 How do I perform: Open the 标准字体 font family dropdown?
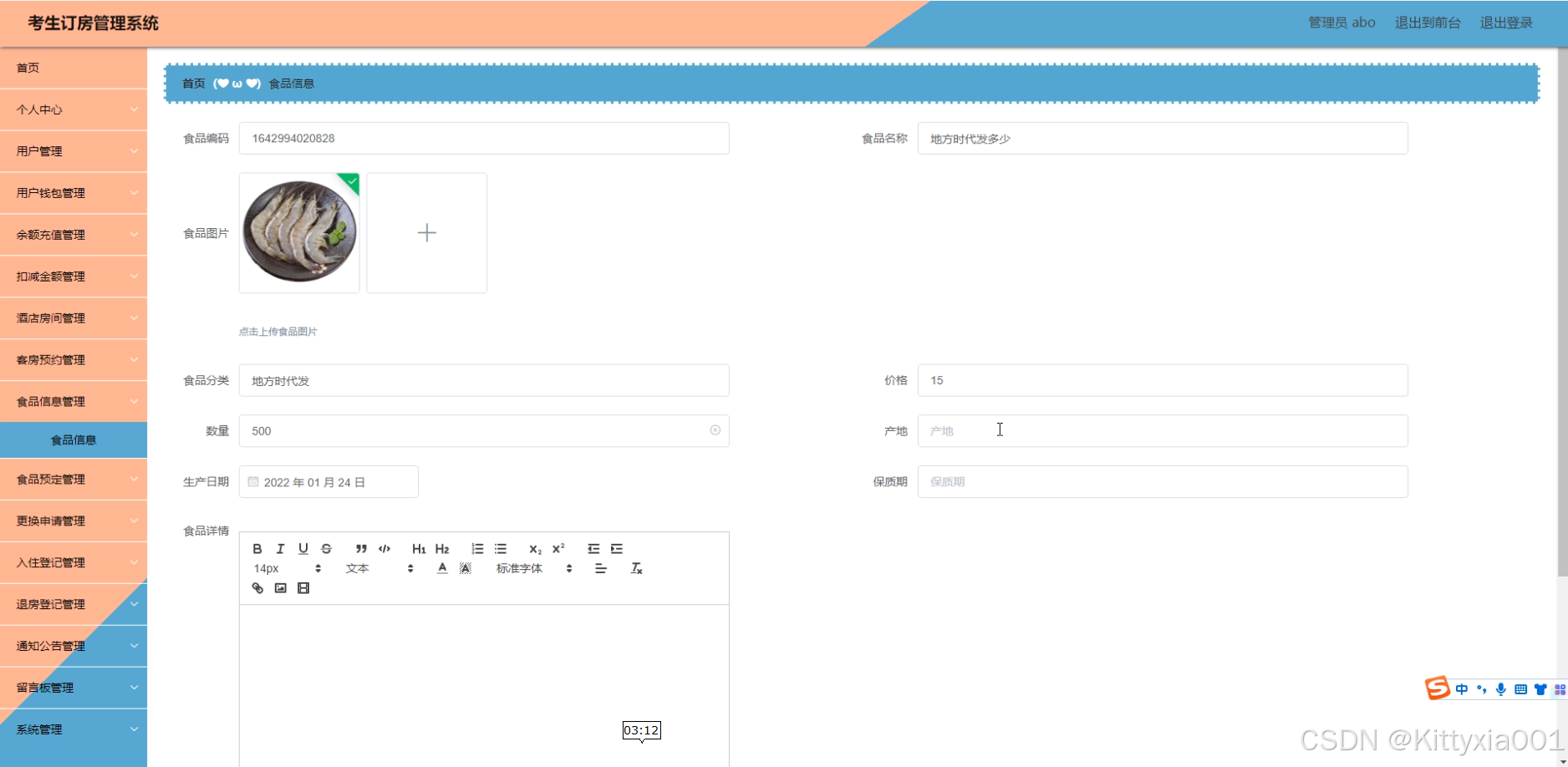[x=533, y=568]
